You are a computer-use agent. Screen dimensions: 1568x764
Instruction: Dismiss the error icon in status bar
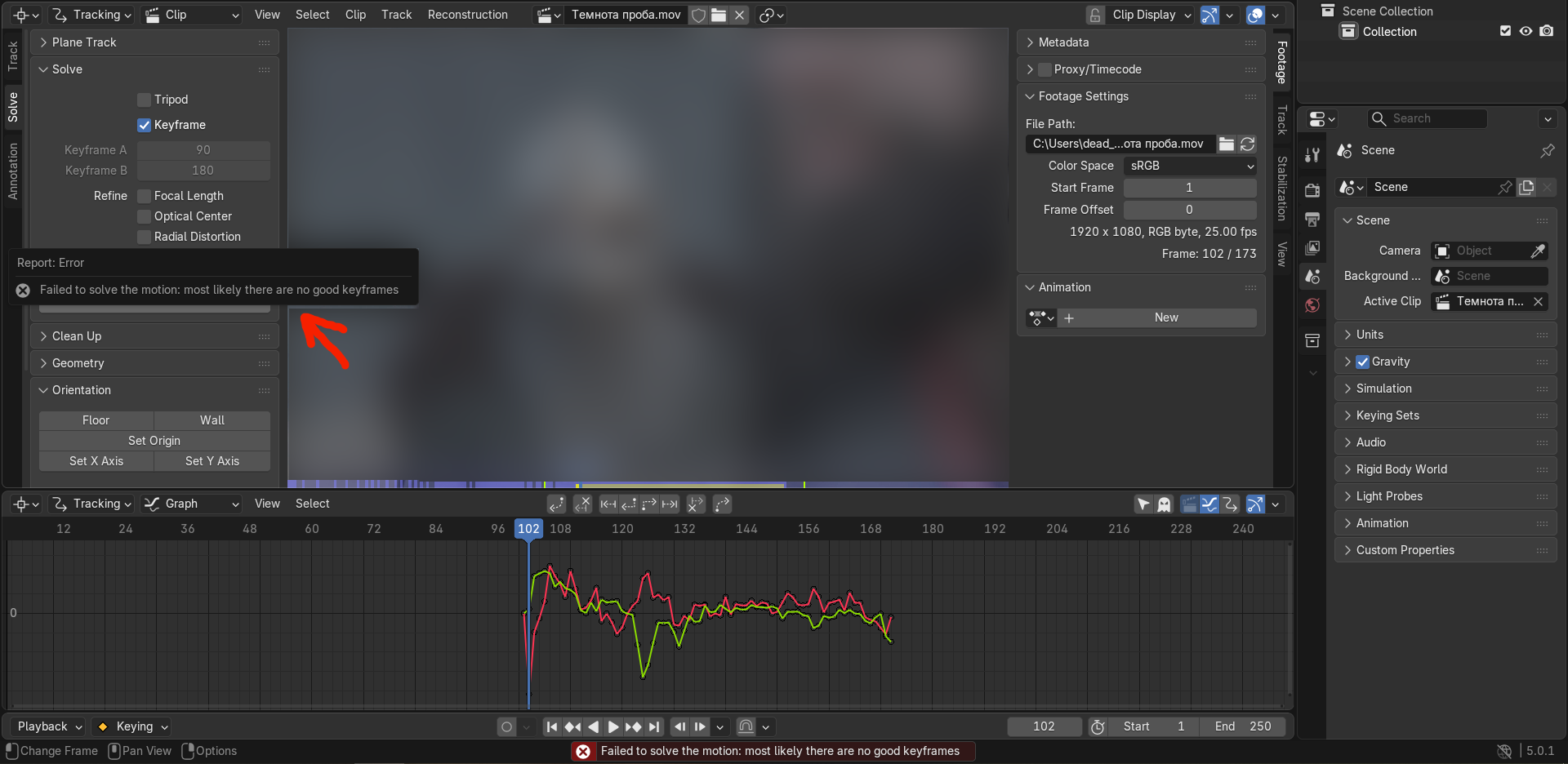coord(583,751)
